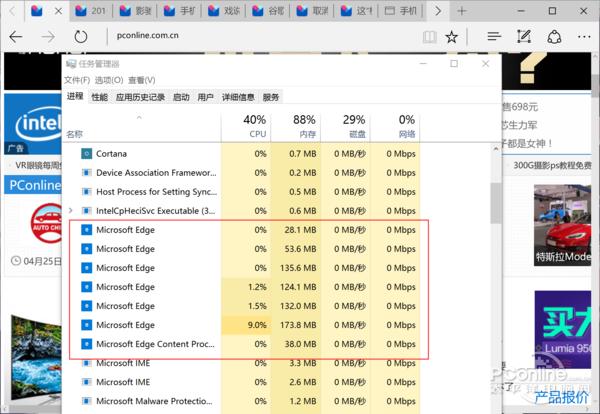Open the Lumia 950 ad on webpage
Image resolution: width=600 pixels, height=414 pixels.
coord(563,329)
